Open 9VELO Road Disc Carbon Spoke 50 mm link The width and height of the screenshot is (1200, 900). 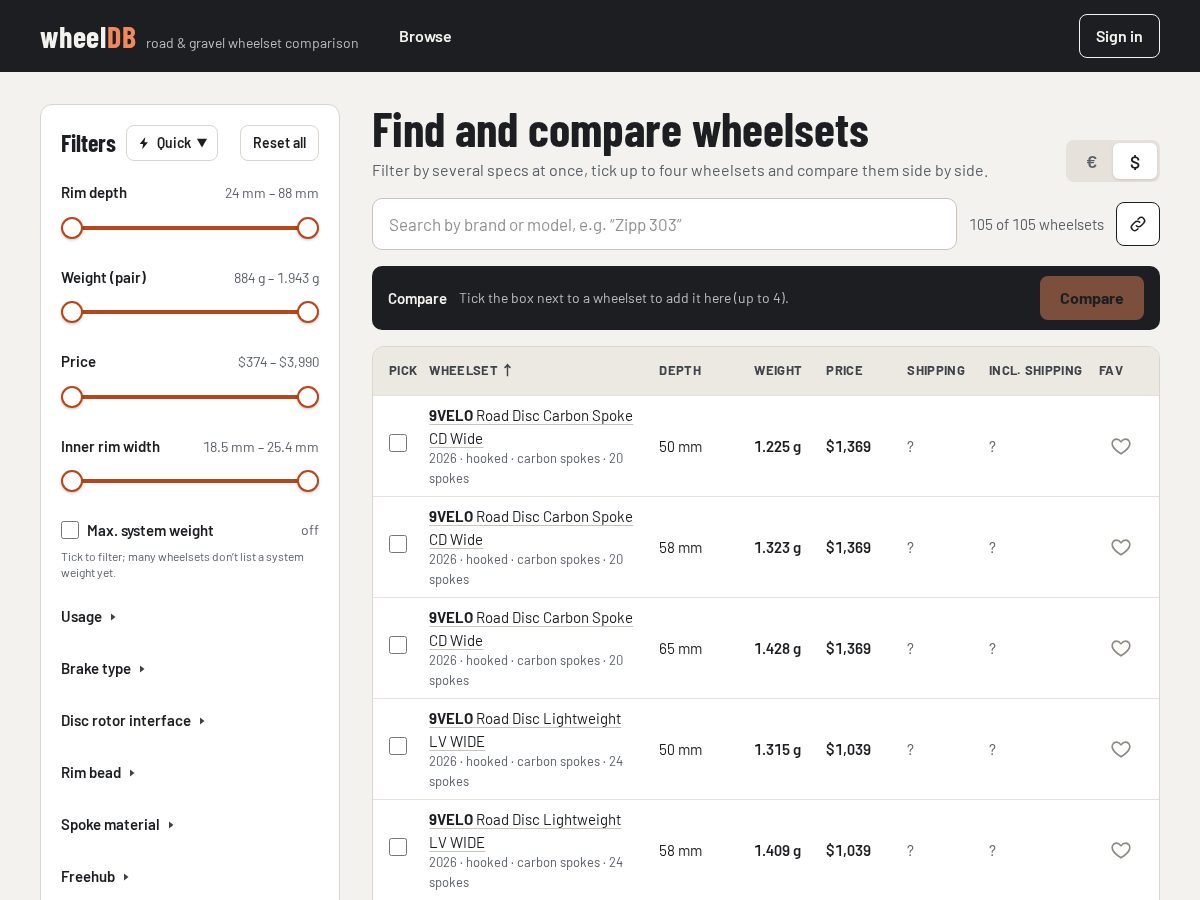[531, 427]
